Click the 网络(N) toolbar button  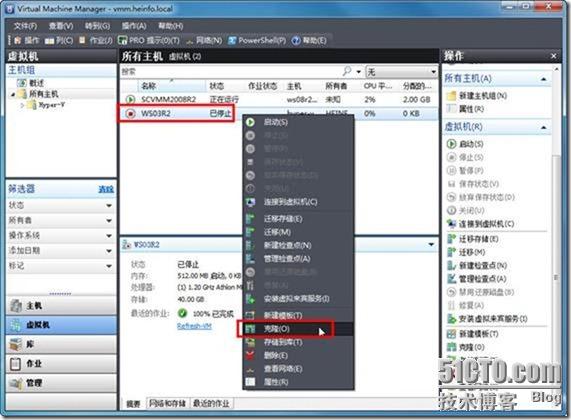[x=204, y=40]
